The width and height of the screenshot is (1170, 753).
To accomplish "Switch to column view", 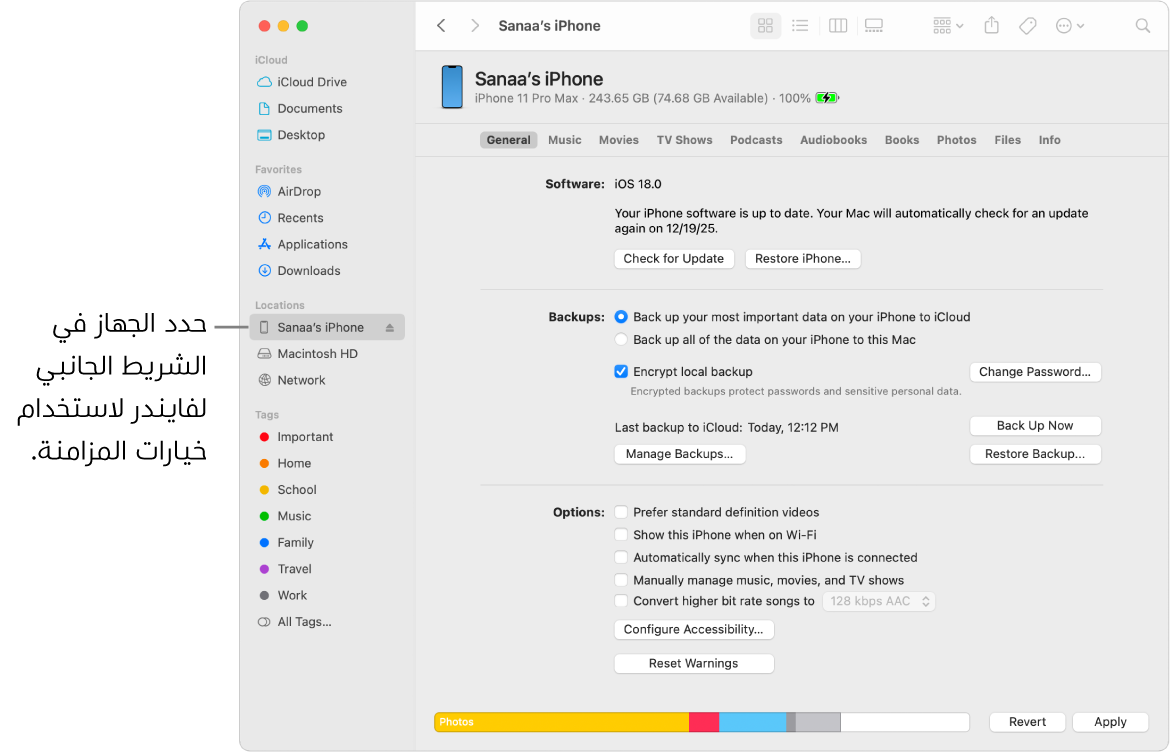I will [838, 26].
